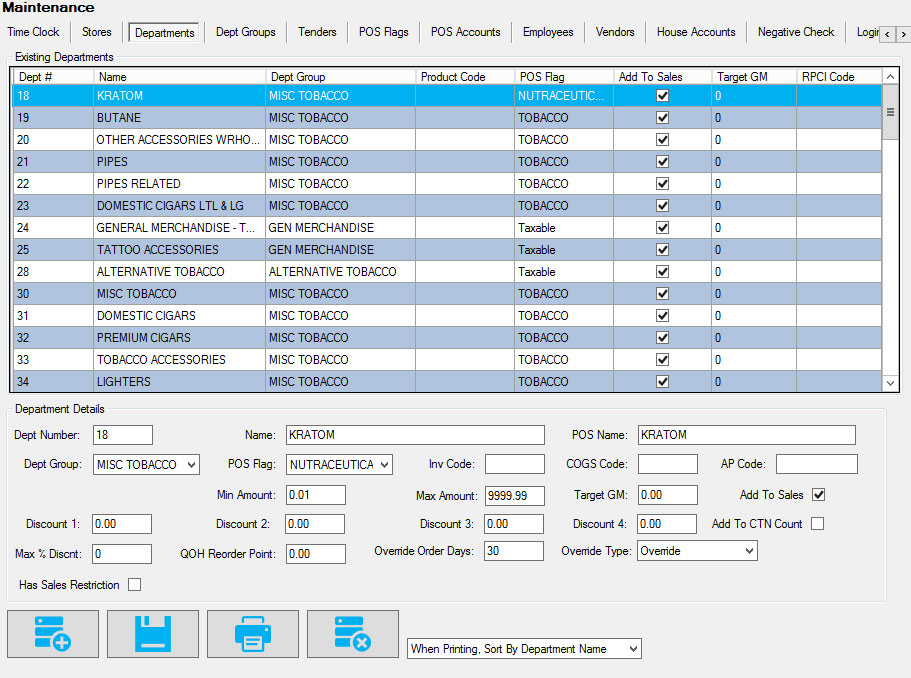Viewport: 911px width, 678px height.
Task: Toggle Add To Sales checkbox in details
Action: (x=819, y=495)
